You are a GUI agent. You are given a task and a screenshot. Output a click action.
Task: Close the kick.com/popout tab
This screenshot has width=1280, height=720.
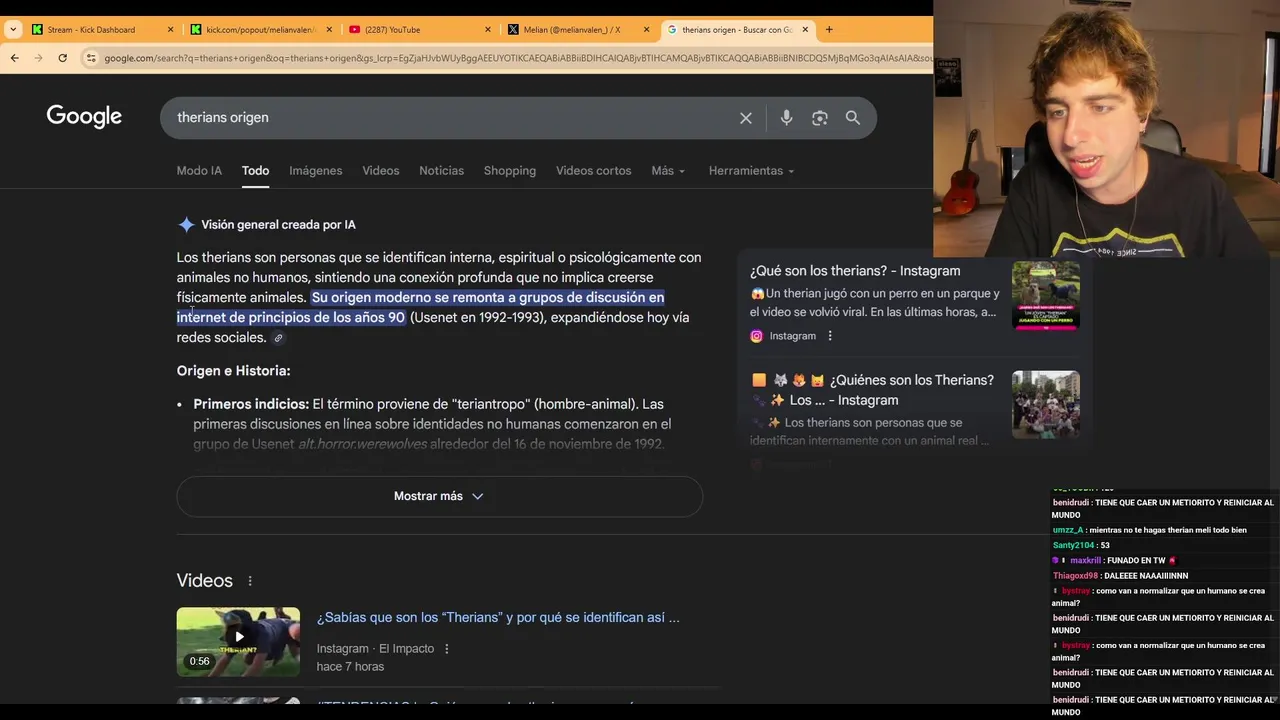pos(329,29)
